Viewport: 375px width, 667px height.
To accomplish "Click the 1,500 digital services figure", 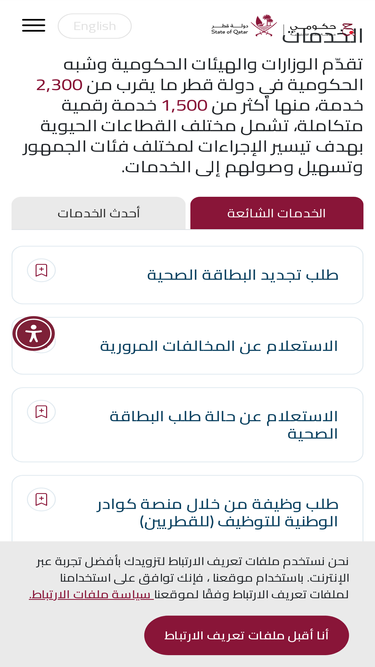I will [x=185, y=105].
